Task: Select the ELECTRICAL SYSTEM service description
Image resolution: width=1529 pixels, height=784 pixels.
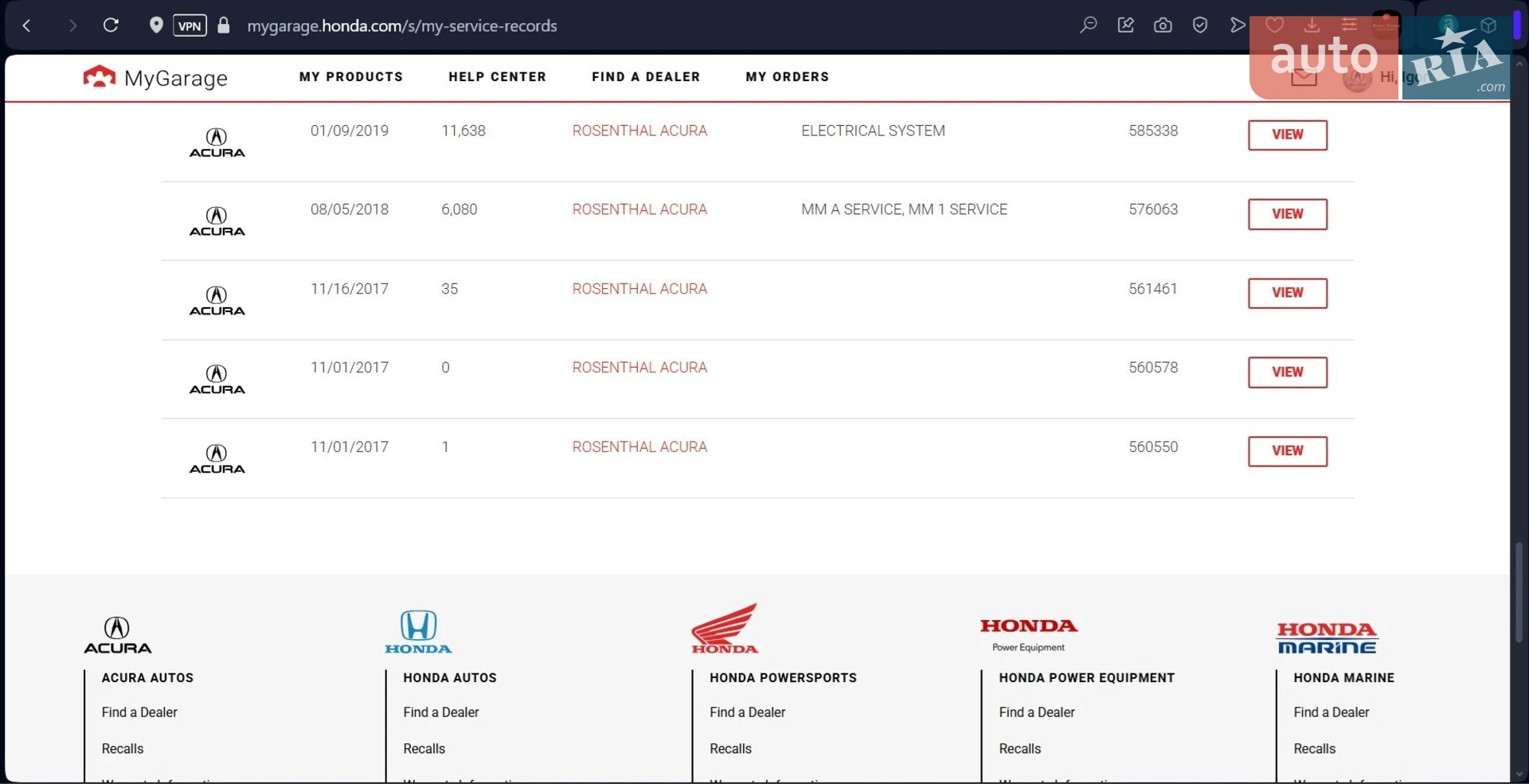Action: [x=873, y=131]
